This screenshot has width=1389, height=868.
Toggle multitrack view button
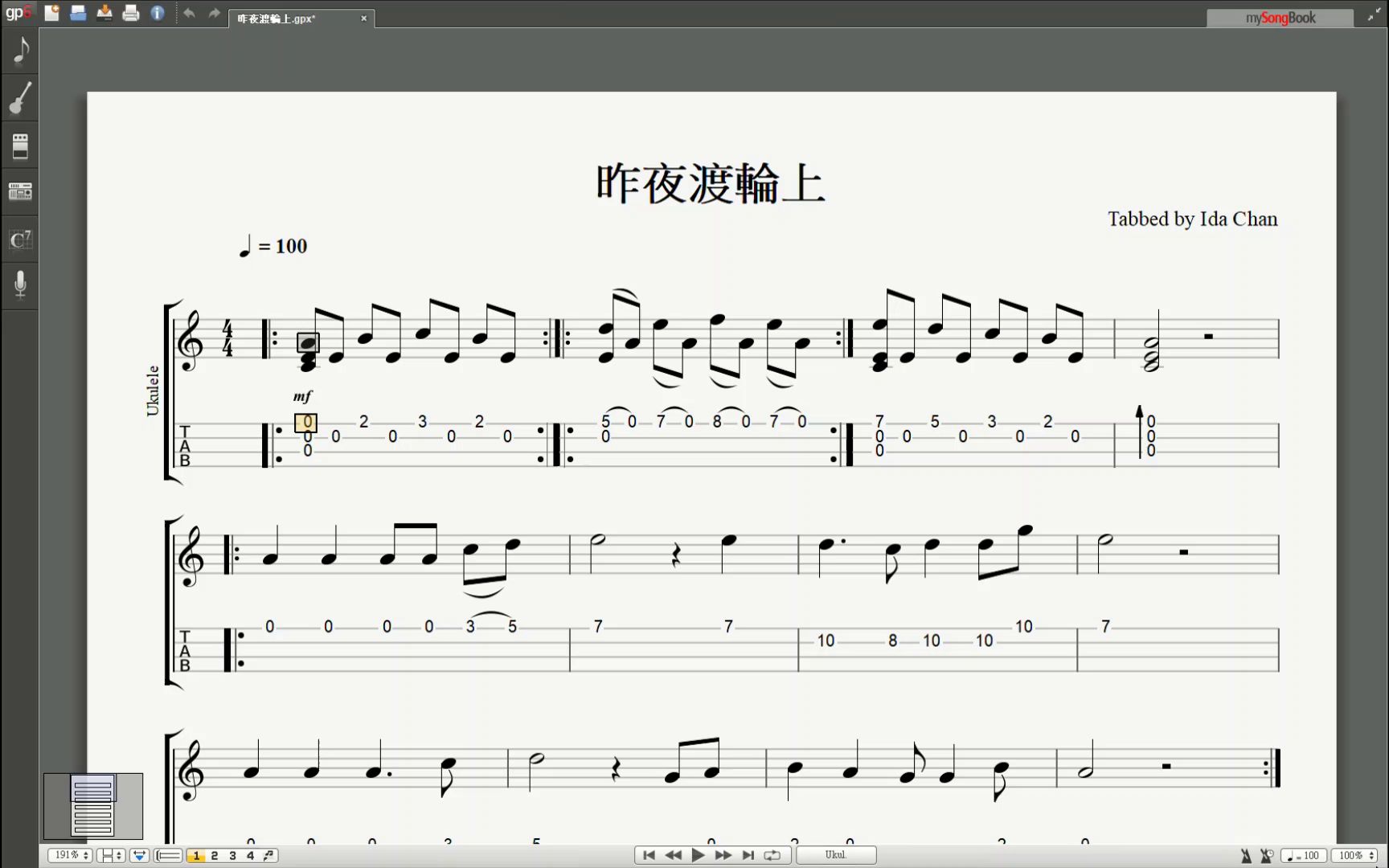(x=168, y=855)
